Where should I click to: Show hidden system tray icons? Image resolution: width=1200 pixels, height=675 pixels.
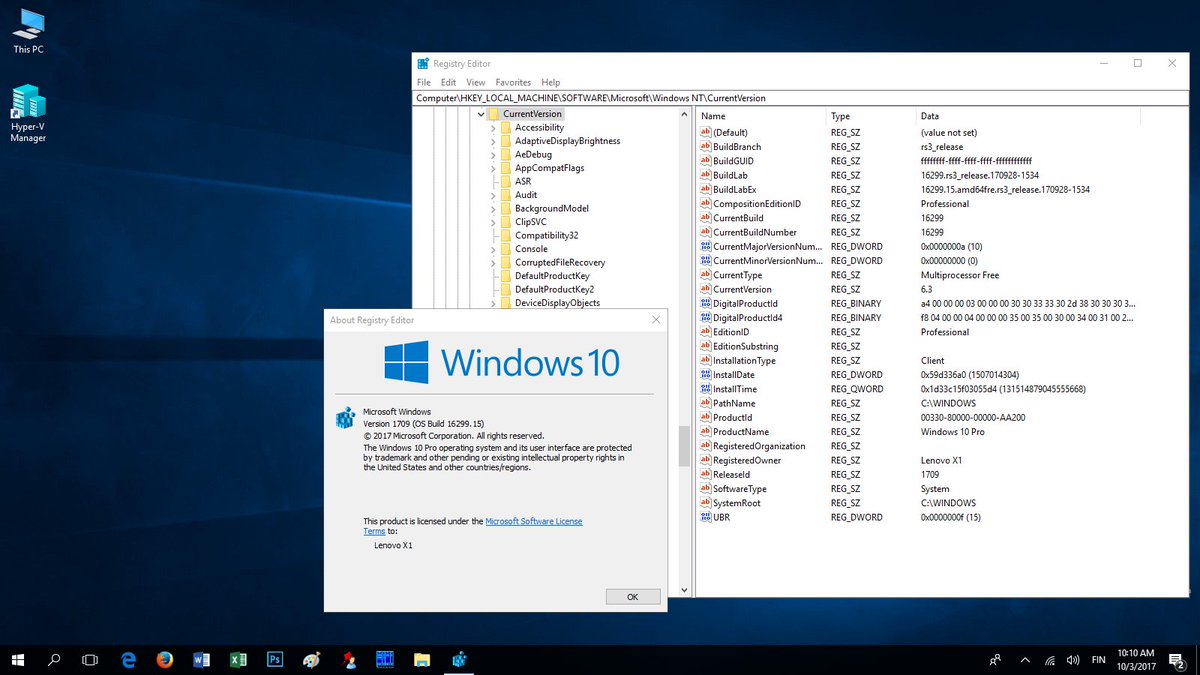click(1024, 660)
